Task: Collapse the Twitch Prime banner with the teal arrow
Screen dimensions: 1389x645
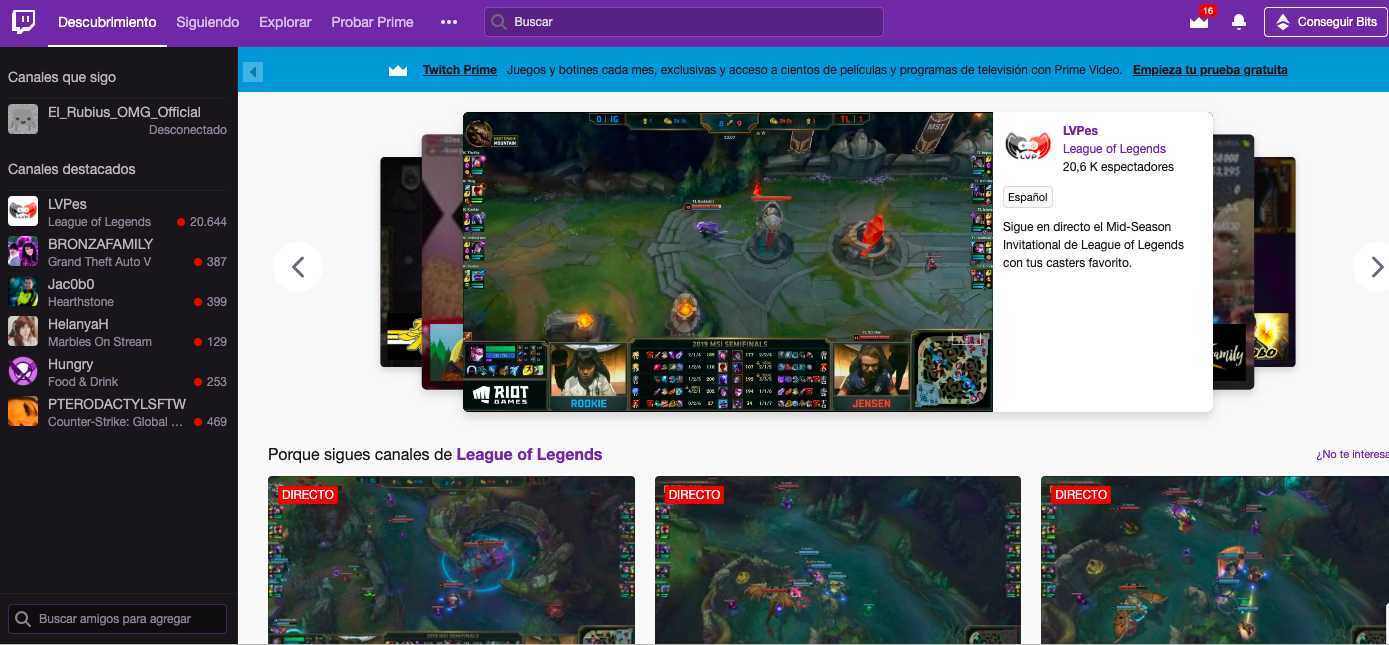Action: point(251,70)
